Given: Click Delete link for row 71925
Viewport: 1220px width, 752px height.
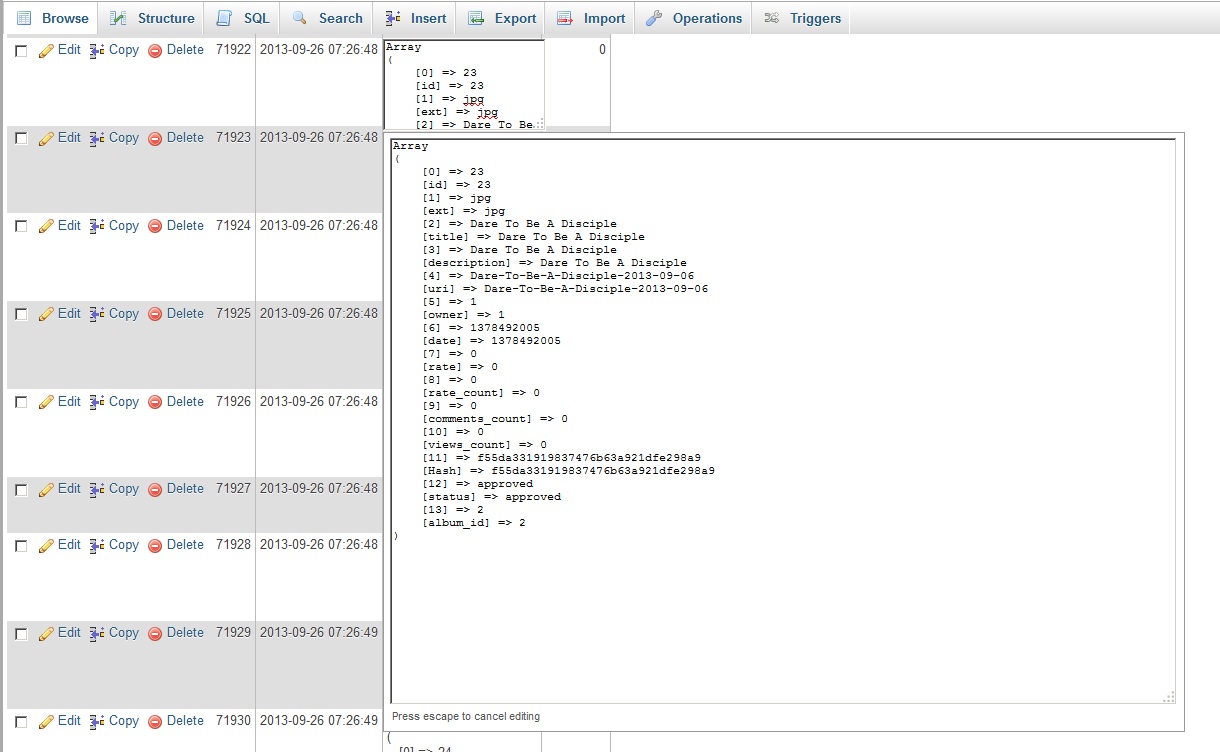Looking at the screenshot, I should [x=185, y=314].
